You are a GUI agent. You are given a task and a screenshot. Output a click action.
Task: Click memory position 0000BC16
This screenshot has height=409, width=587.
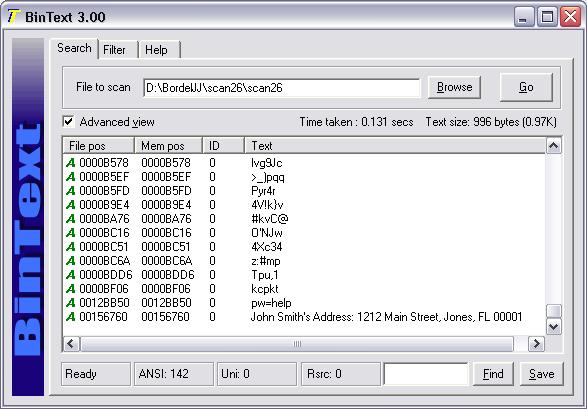coord(166,233)
